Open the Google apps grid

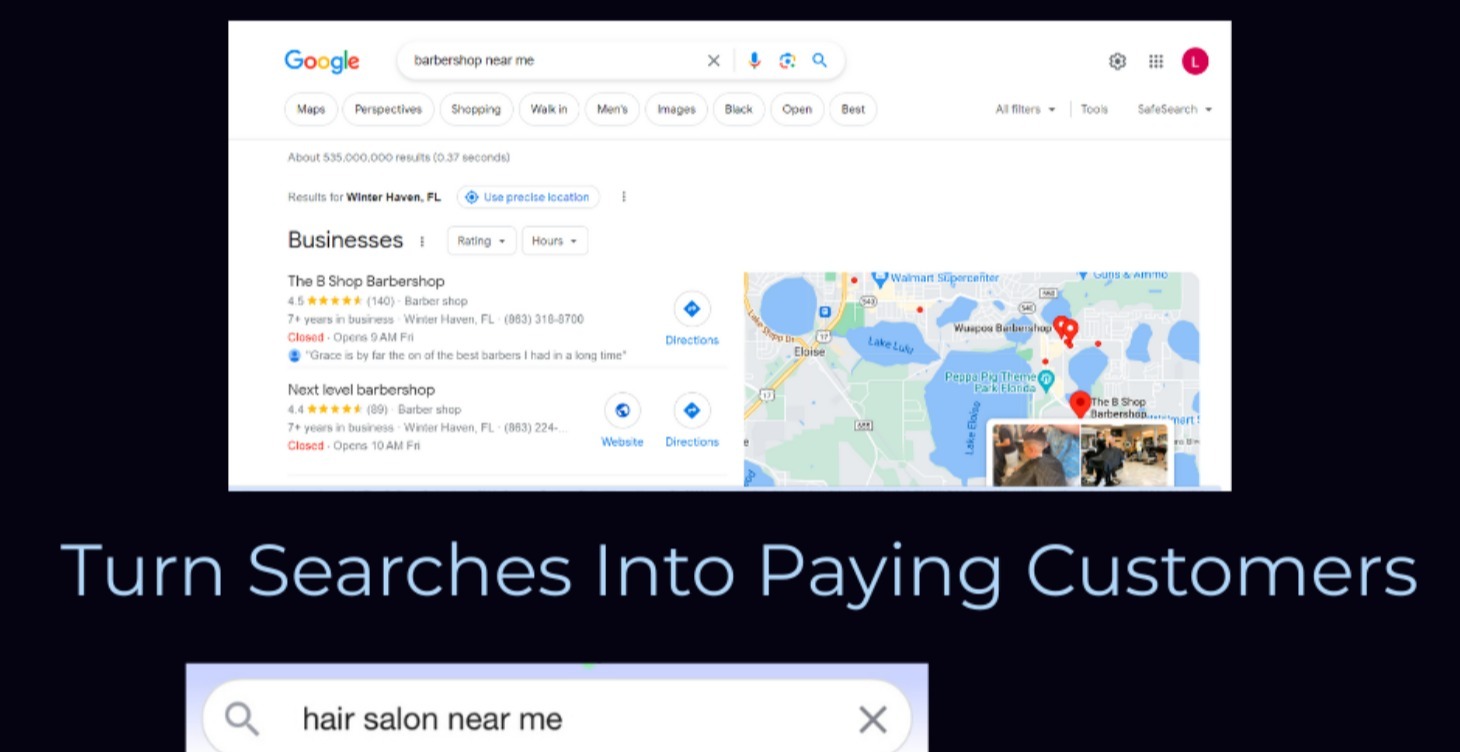pos(1156,61)
